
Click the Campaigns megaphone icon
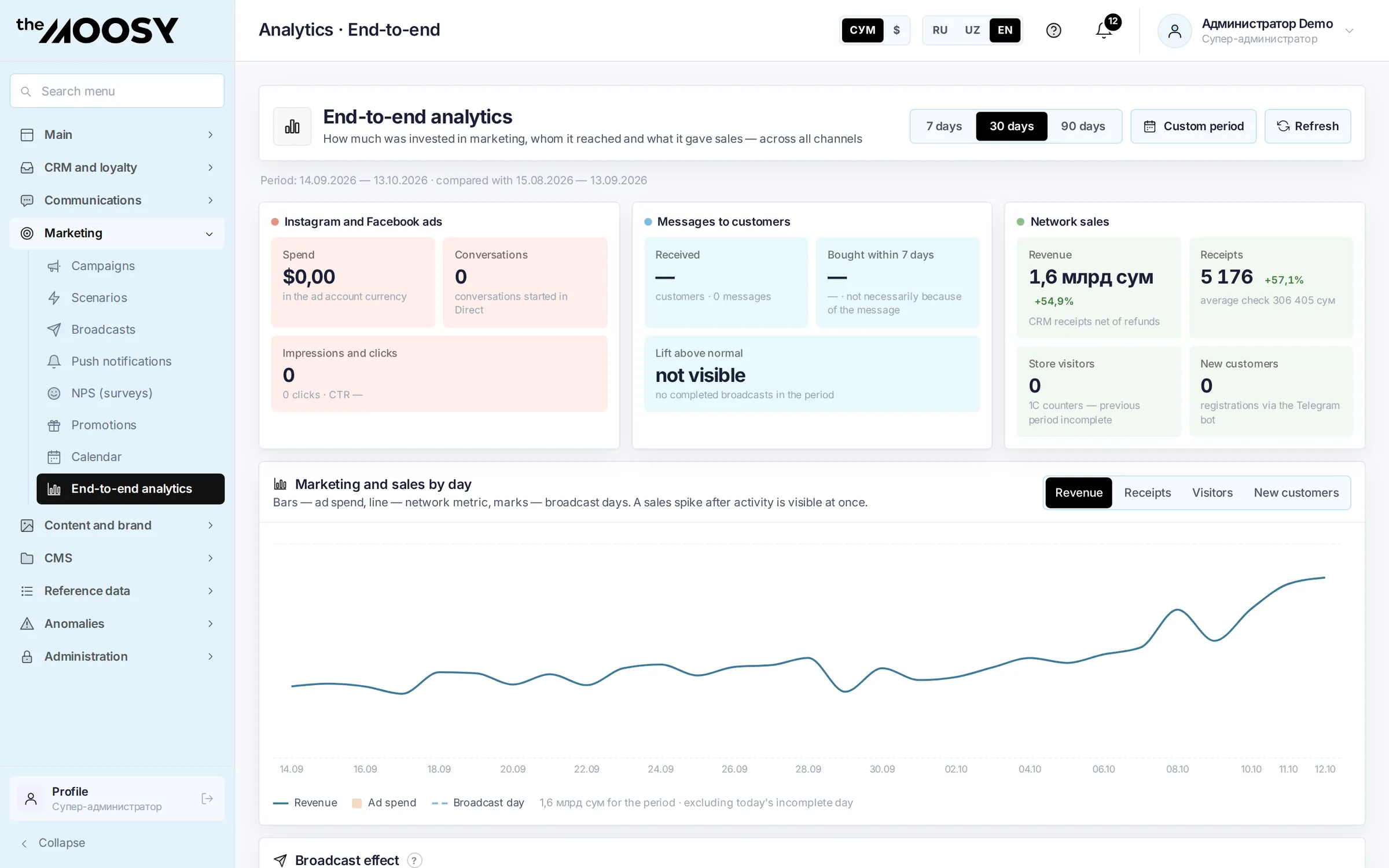point(54,266)
